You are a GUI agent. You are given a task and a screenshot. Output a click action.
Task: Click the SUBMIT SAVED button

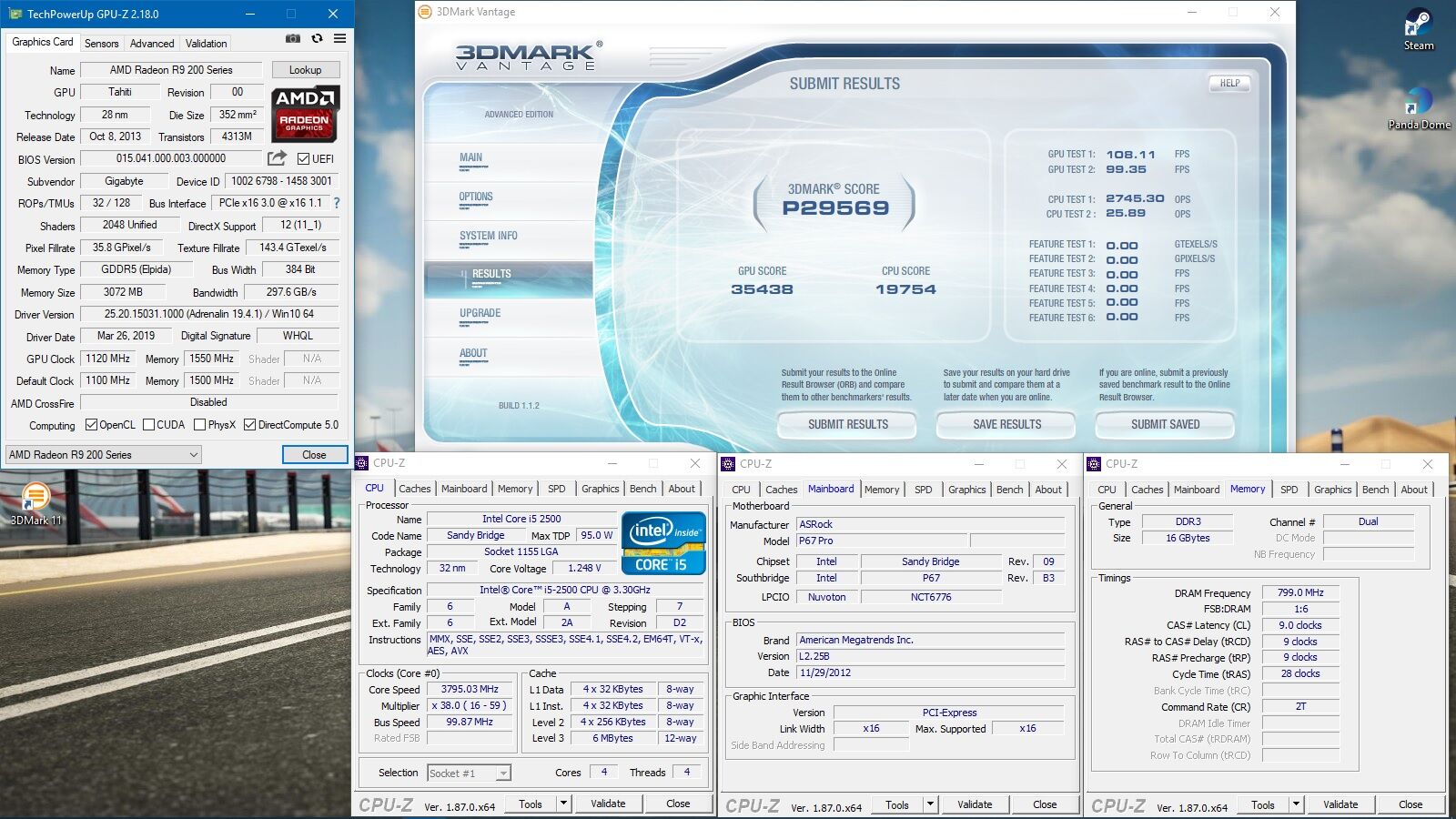[1165, 425]
